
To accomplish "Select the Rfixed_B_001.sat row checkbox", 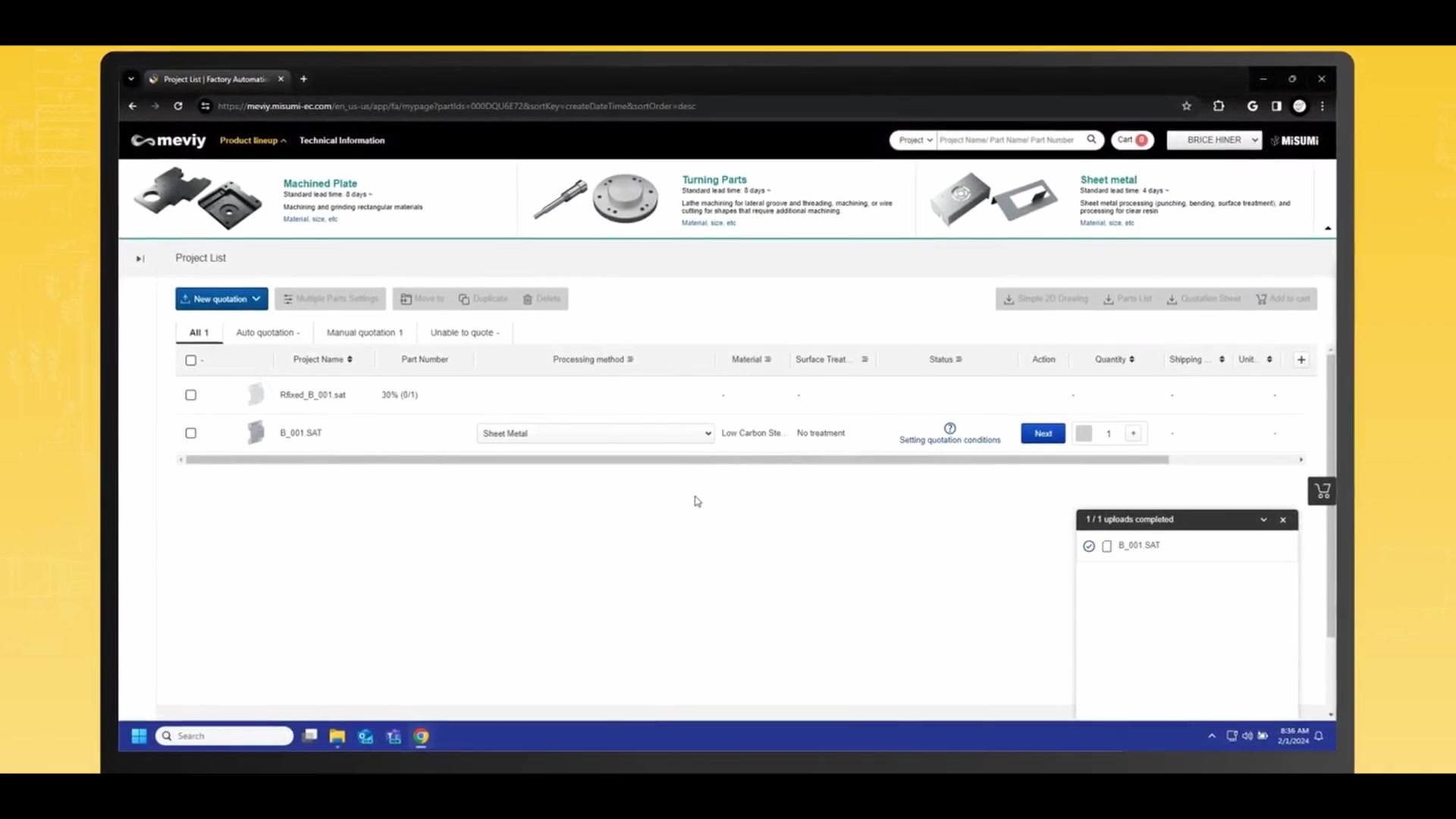I will 191,395.
